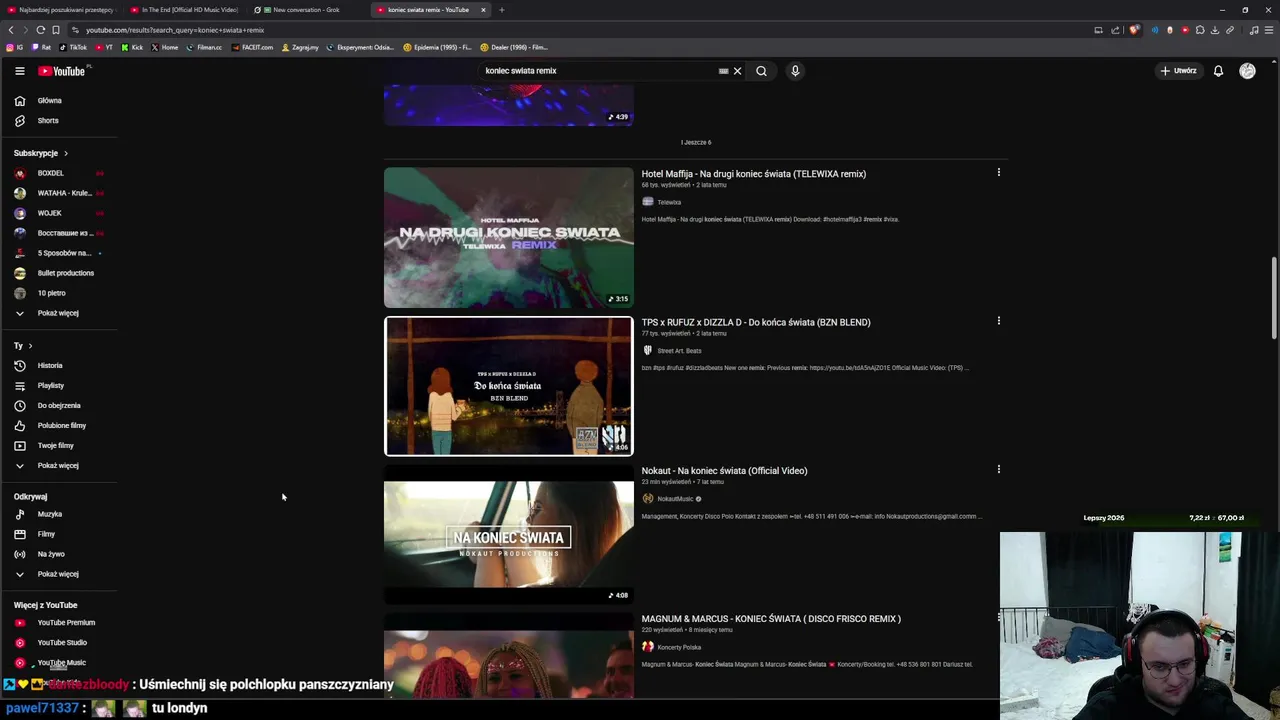Open Do obejrzenia watch later list
Viewport: 1280px width, 720px height.
point(58,405)
